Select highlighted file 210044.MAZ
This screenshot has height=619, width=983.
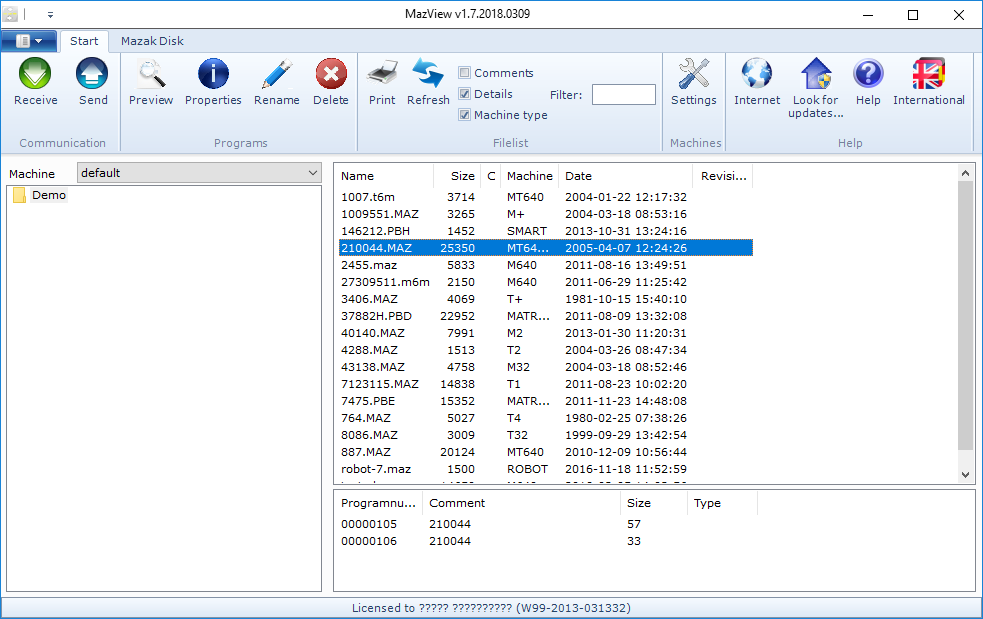545,248
